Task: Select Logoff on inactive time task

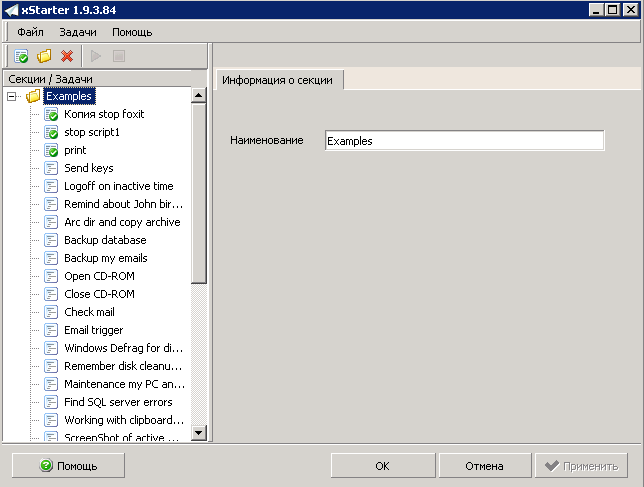Action: coord(119,186)
